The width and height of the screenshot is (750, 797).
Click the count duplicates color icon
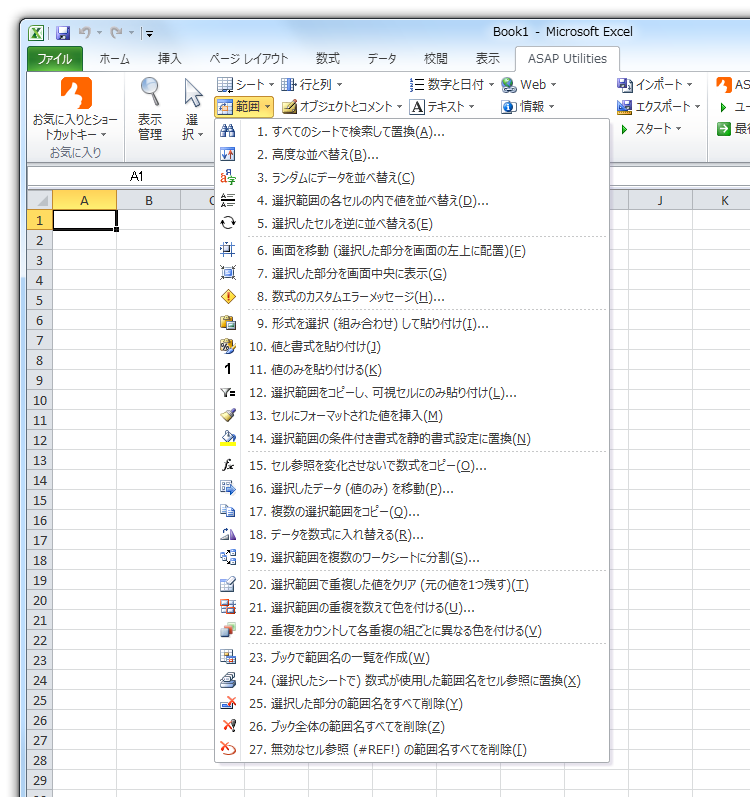228,607
